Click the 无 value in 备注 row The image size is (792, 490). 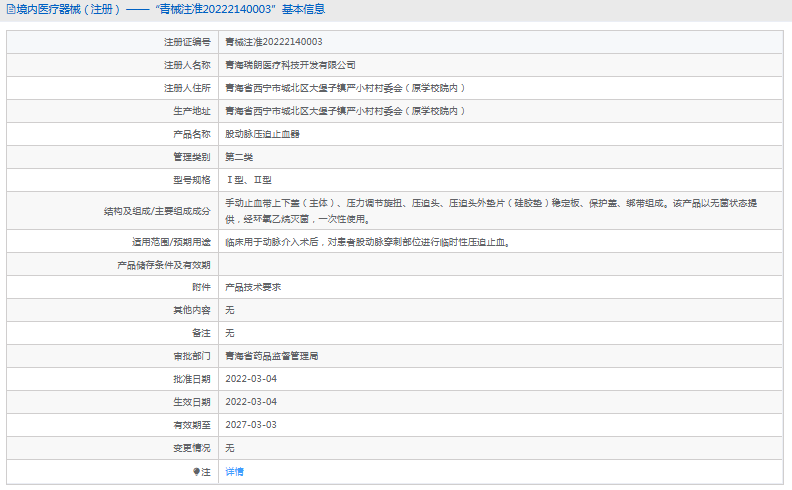point(230,333)
